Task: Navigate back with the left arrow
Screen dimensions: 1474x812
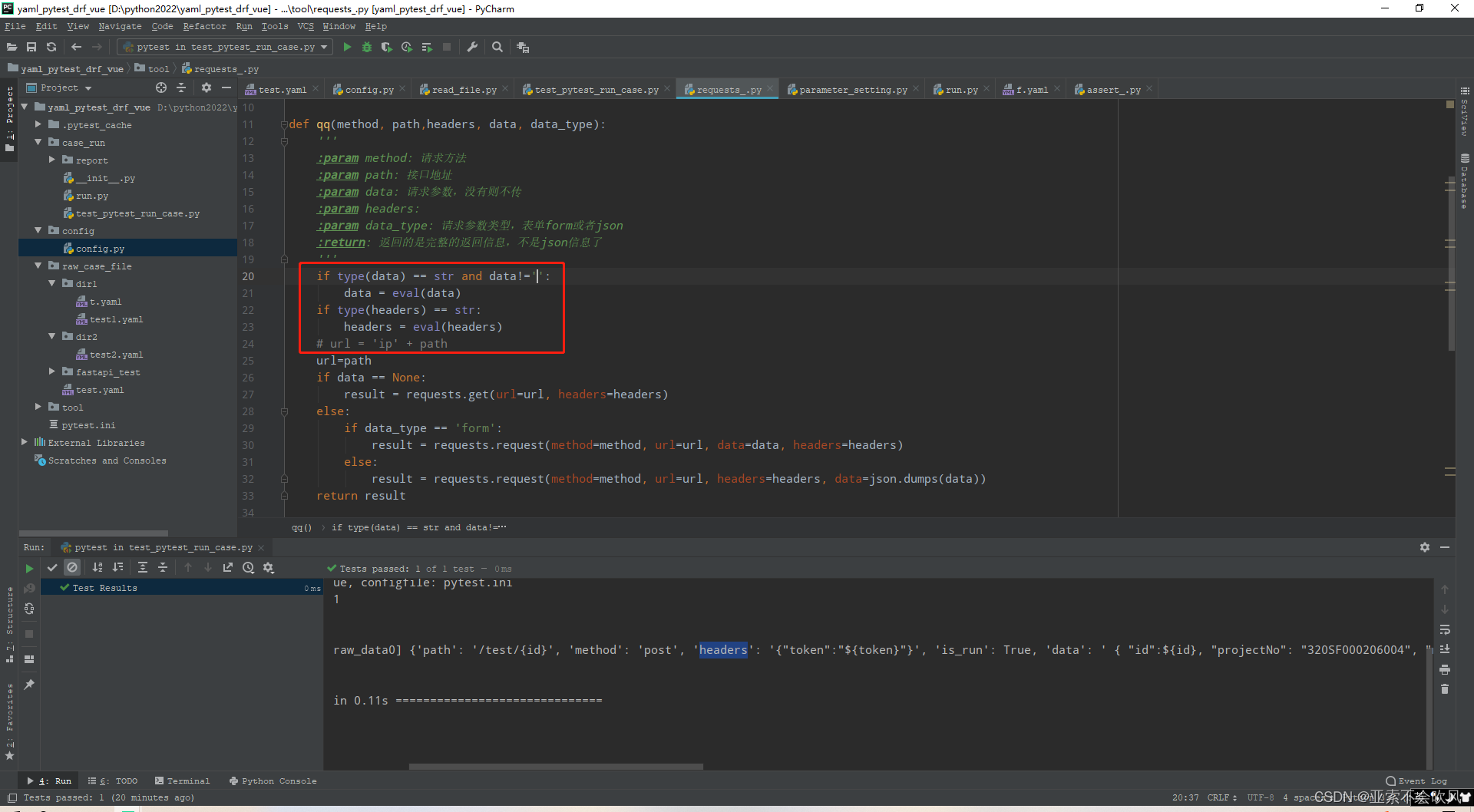Action: pos(76,47)
